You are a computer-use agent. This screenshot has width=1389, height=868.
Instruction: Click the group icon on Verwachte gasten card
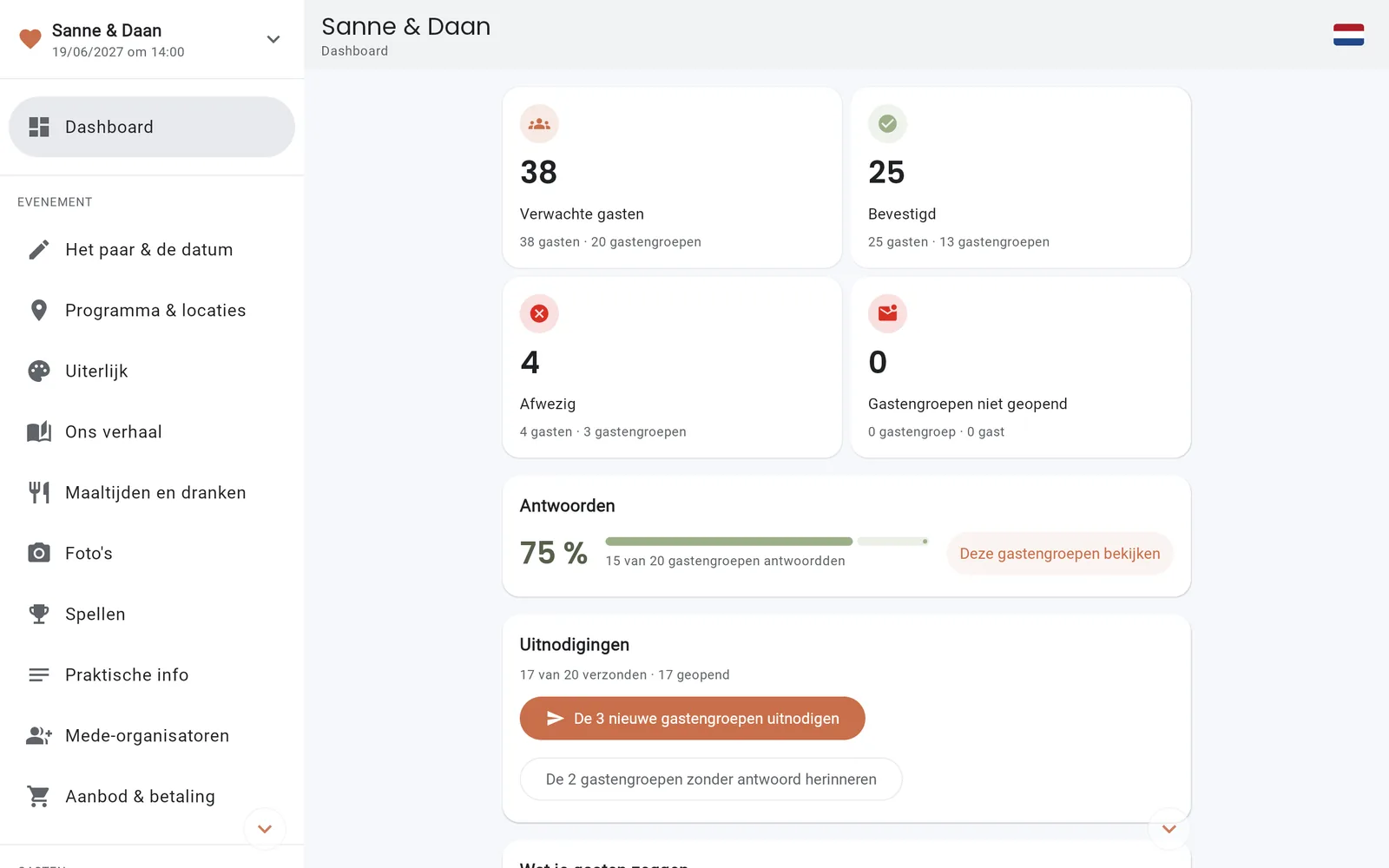pos(539,124)
